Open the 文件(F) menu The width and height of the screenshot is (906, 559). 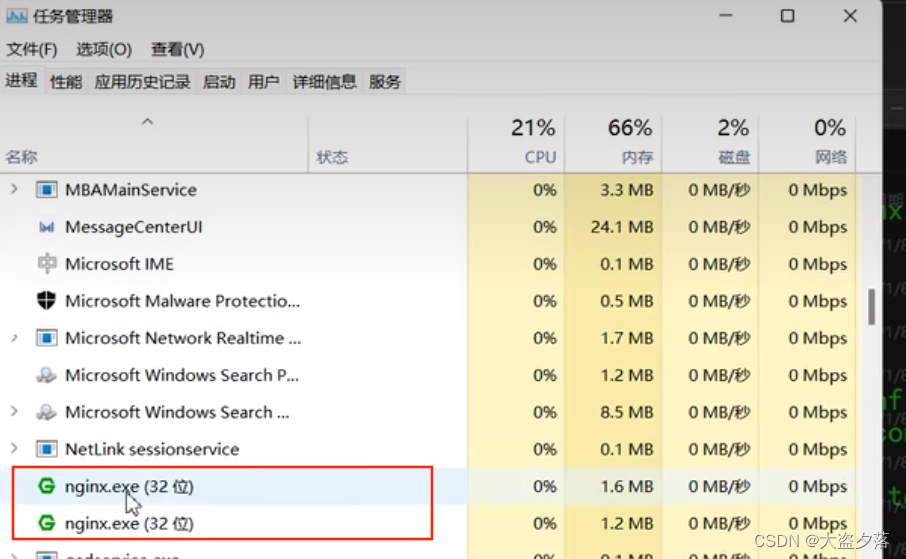[32, 50]
